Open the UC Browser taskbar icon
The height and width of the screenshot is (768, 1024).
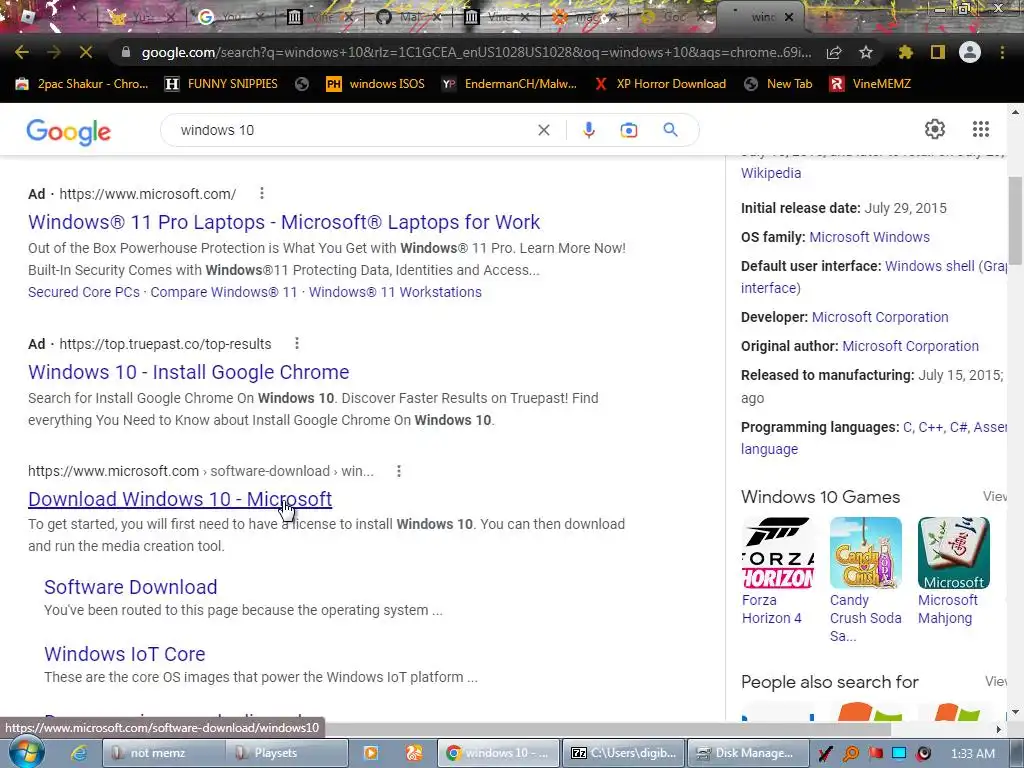(x=413, y=753)
